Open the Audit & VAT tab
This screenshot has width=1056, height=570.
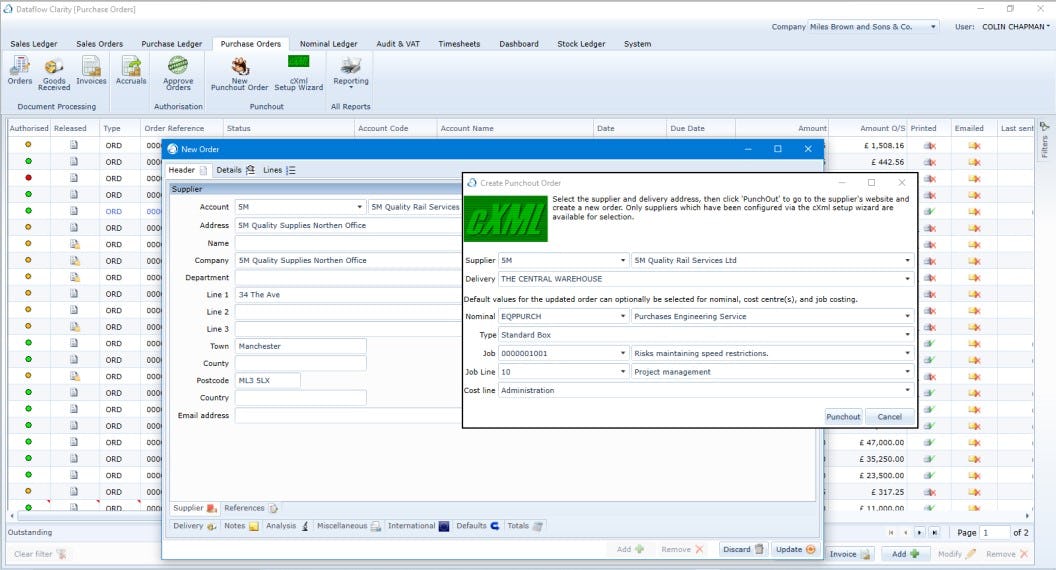(x=398, y=44)
